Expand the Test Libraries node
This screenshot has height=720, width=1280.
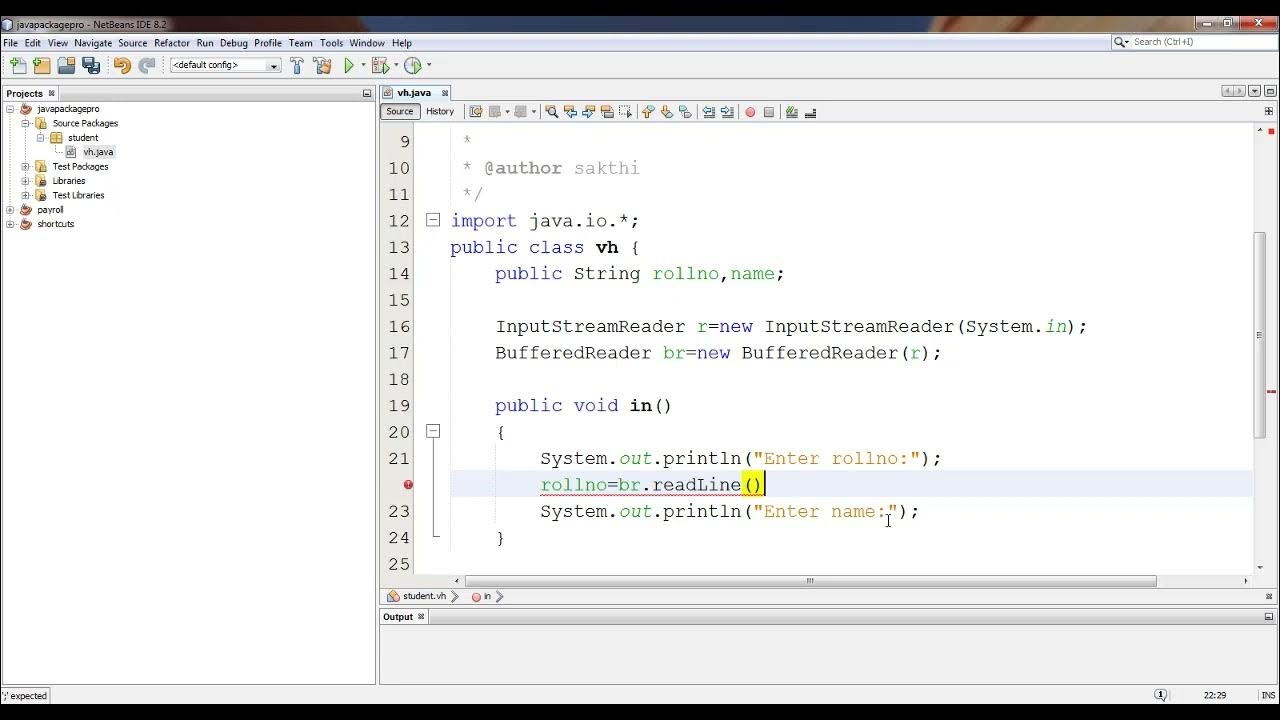[x=25, y=195]
